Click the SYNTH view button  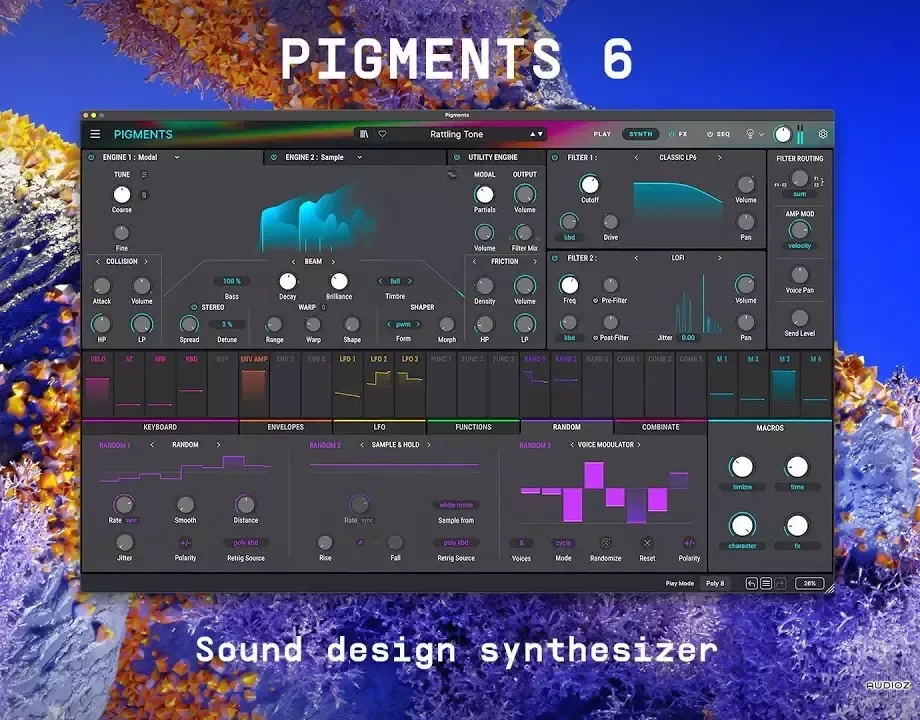641,134
